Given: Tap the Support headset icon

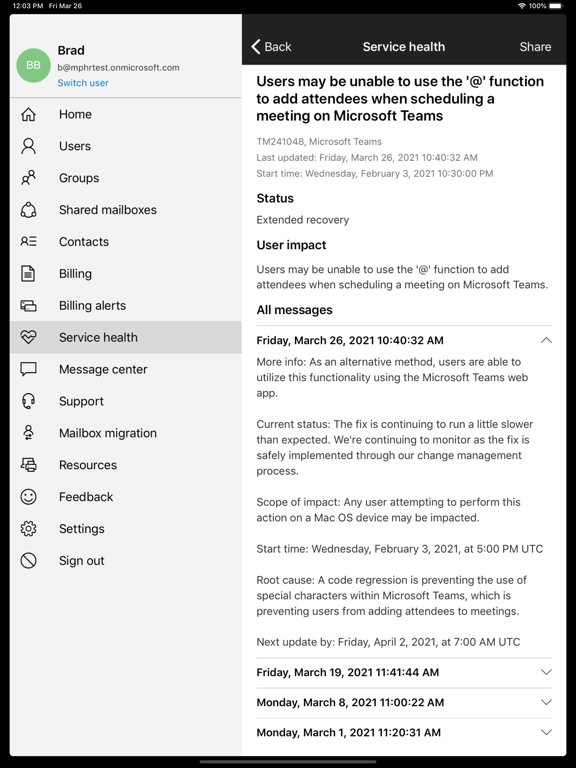Looking at the screenshot, I should click(x=28, y=401).
